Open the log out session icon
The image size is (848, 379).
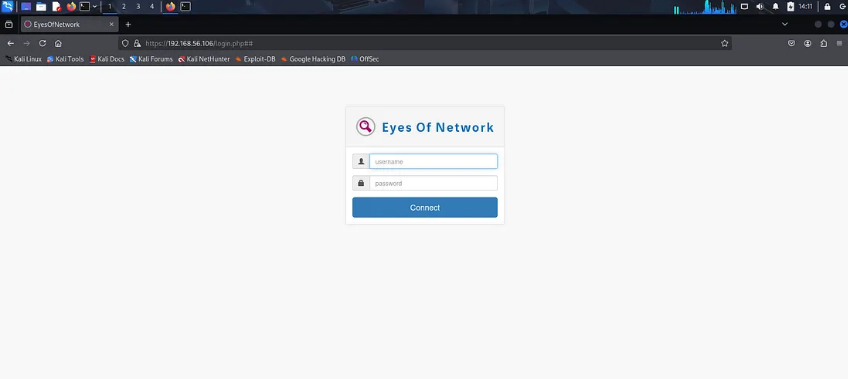842,6
